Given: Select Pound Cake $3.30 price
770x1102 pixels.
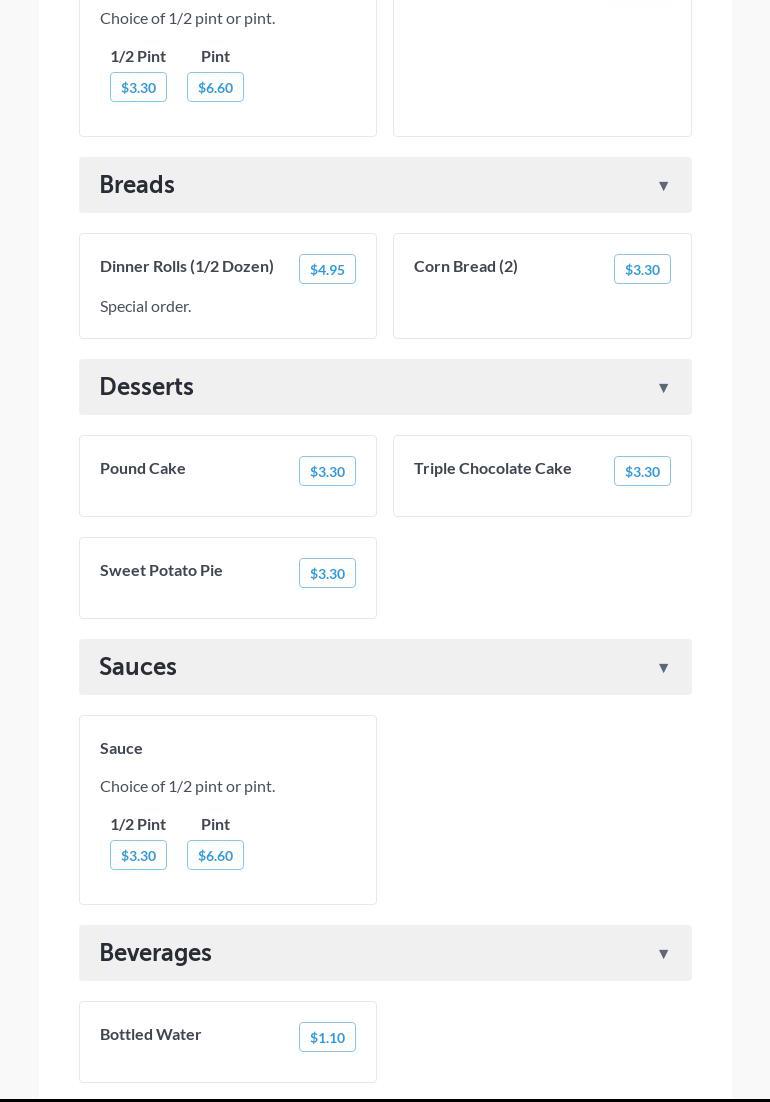Looking at the screenshot, I should (x=327, y=471).
